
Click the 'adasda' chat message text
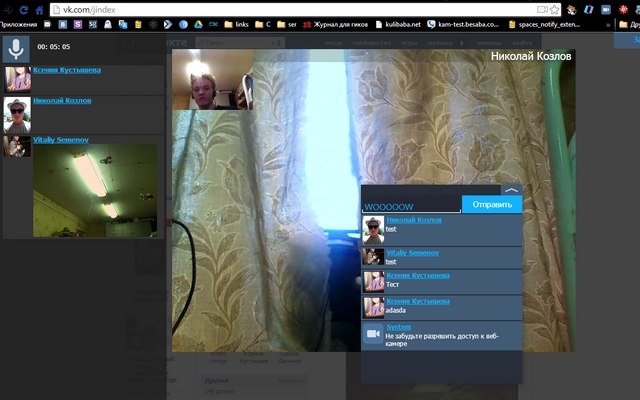pos(396,310)
